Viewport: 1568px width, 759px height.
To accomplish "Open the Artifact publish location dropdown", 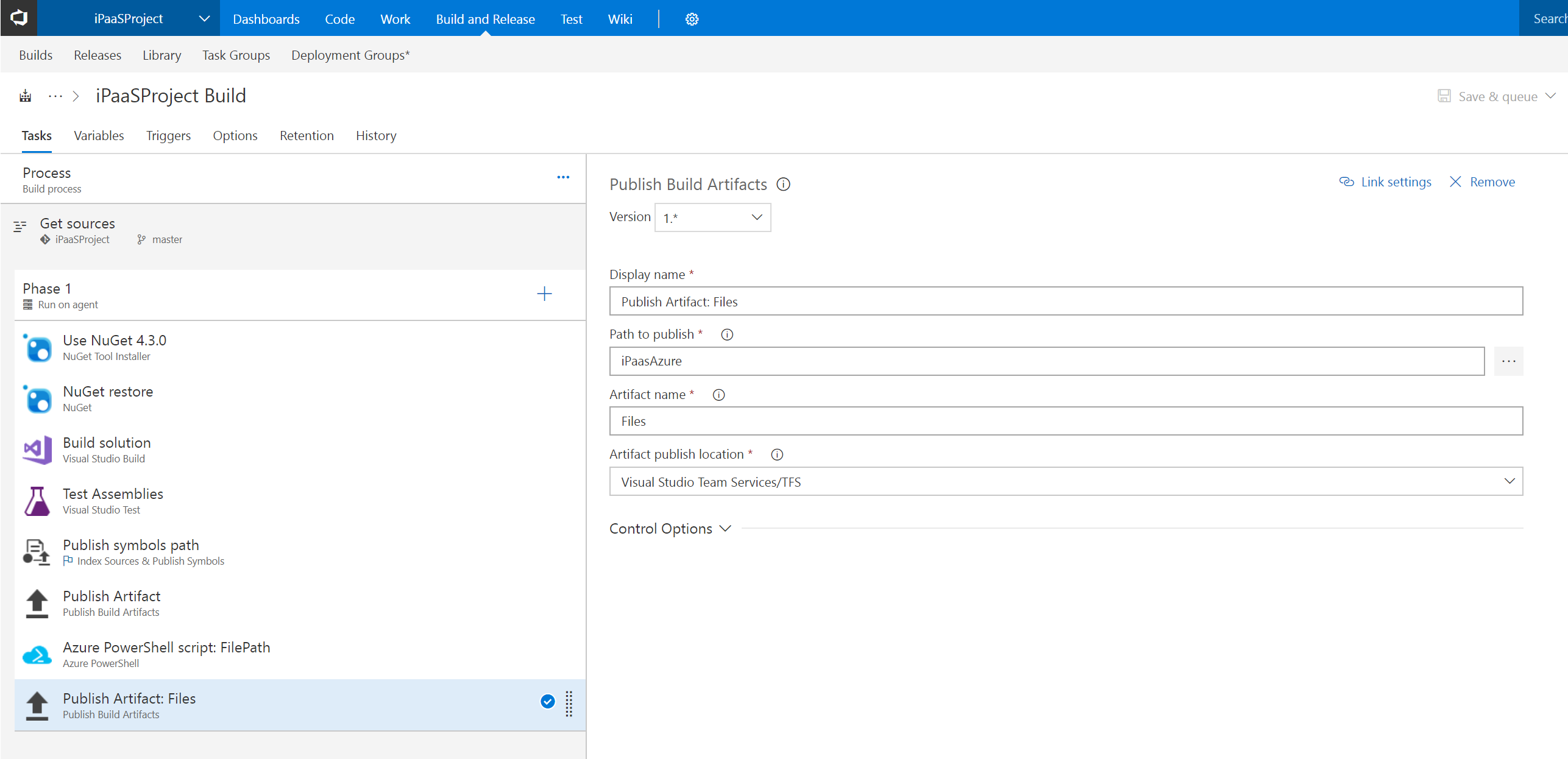I will 1066,481.
